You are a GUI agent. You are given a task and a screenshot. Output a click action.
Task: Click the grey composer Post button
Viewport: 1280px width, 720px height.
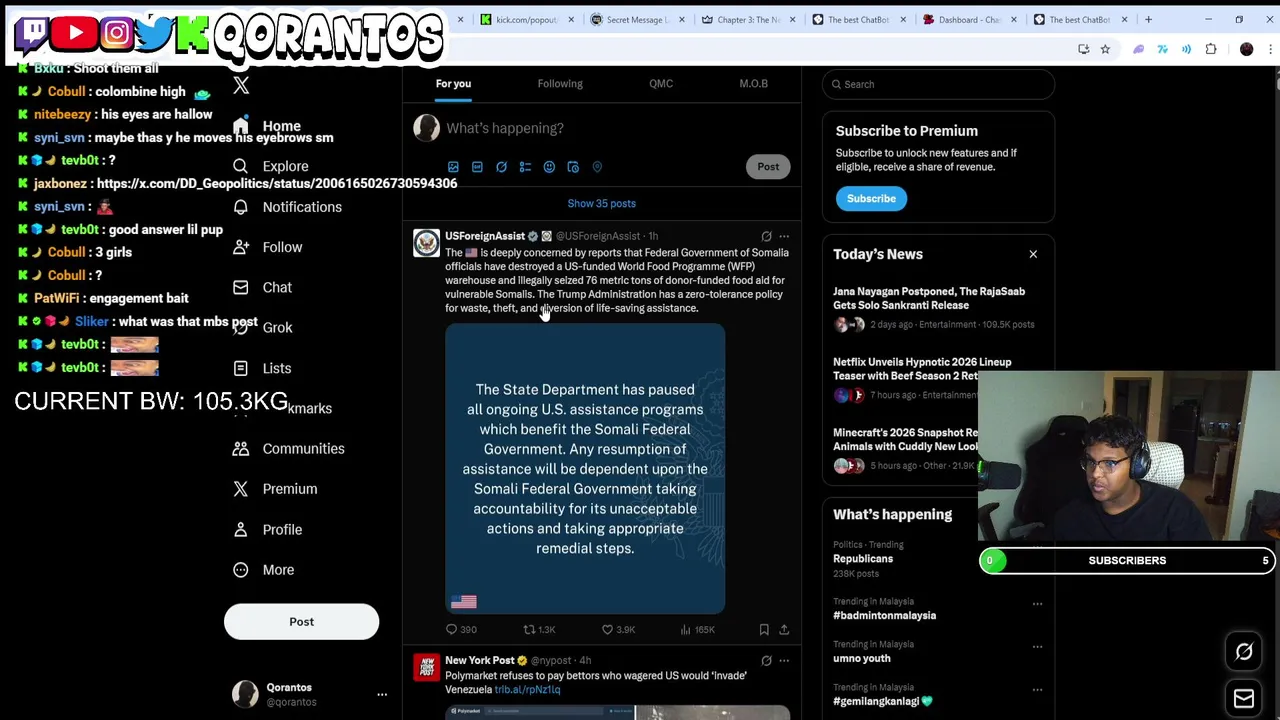coord(768,167)
